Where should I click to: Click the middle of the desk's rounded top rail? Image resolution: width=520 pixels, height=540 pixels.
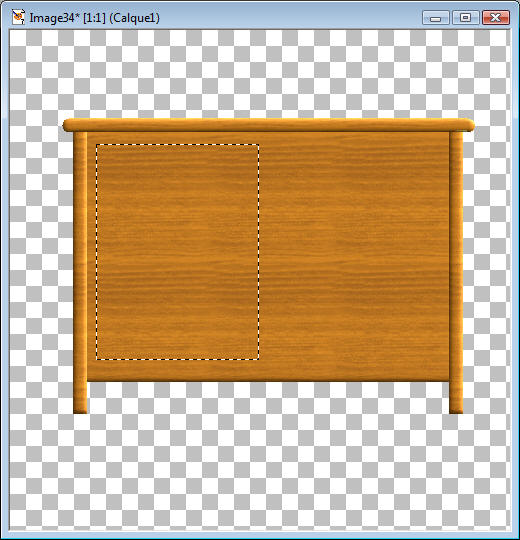tap(269, 125)
